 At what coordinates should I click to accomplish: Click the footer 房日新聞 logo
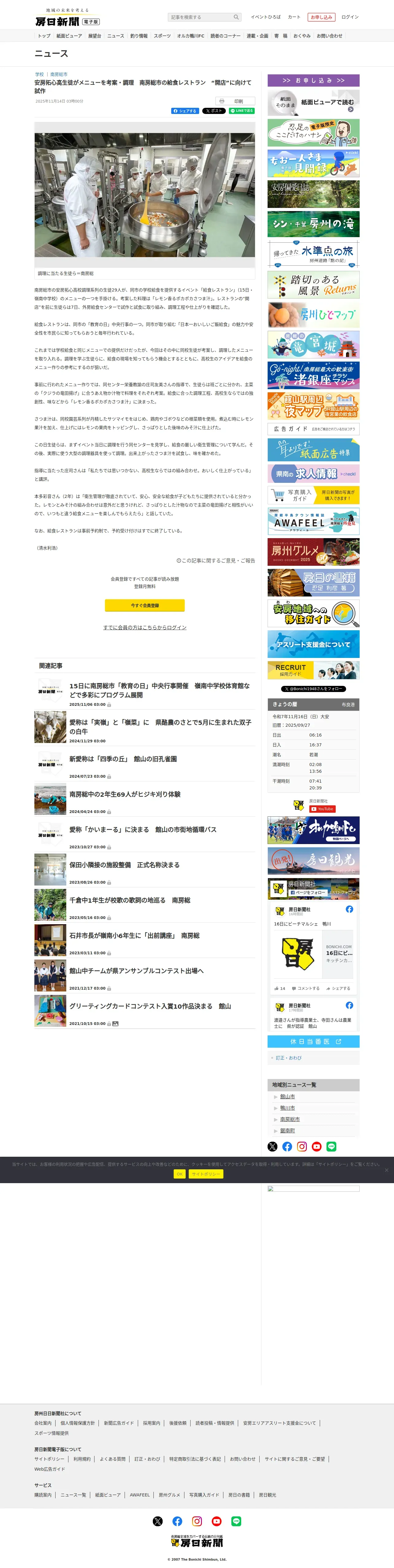click(x=197, y=1541)
